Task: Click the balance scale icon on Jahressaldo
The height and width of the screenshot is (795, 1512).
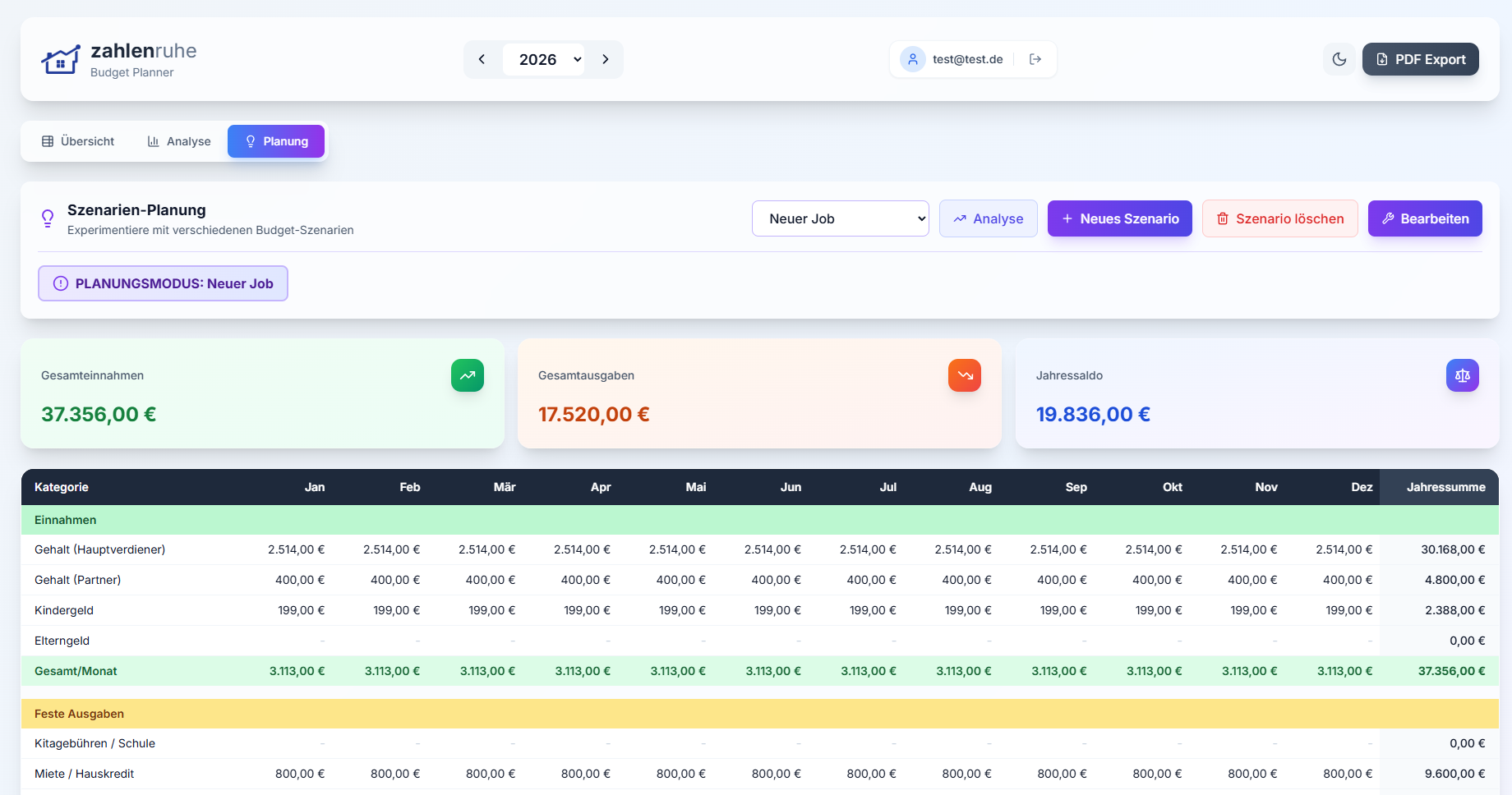Action: pyautogui.click(x=1462, y=375)
